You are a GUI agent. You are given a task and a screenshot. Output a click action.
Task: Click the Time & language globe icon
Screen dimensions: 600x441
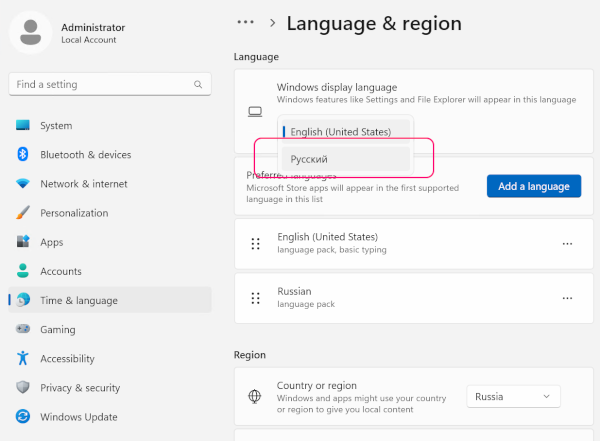(x=23, y=300)
